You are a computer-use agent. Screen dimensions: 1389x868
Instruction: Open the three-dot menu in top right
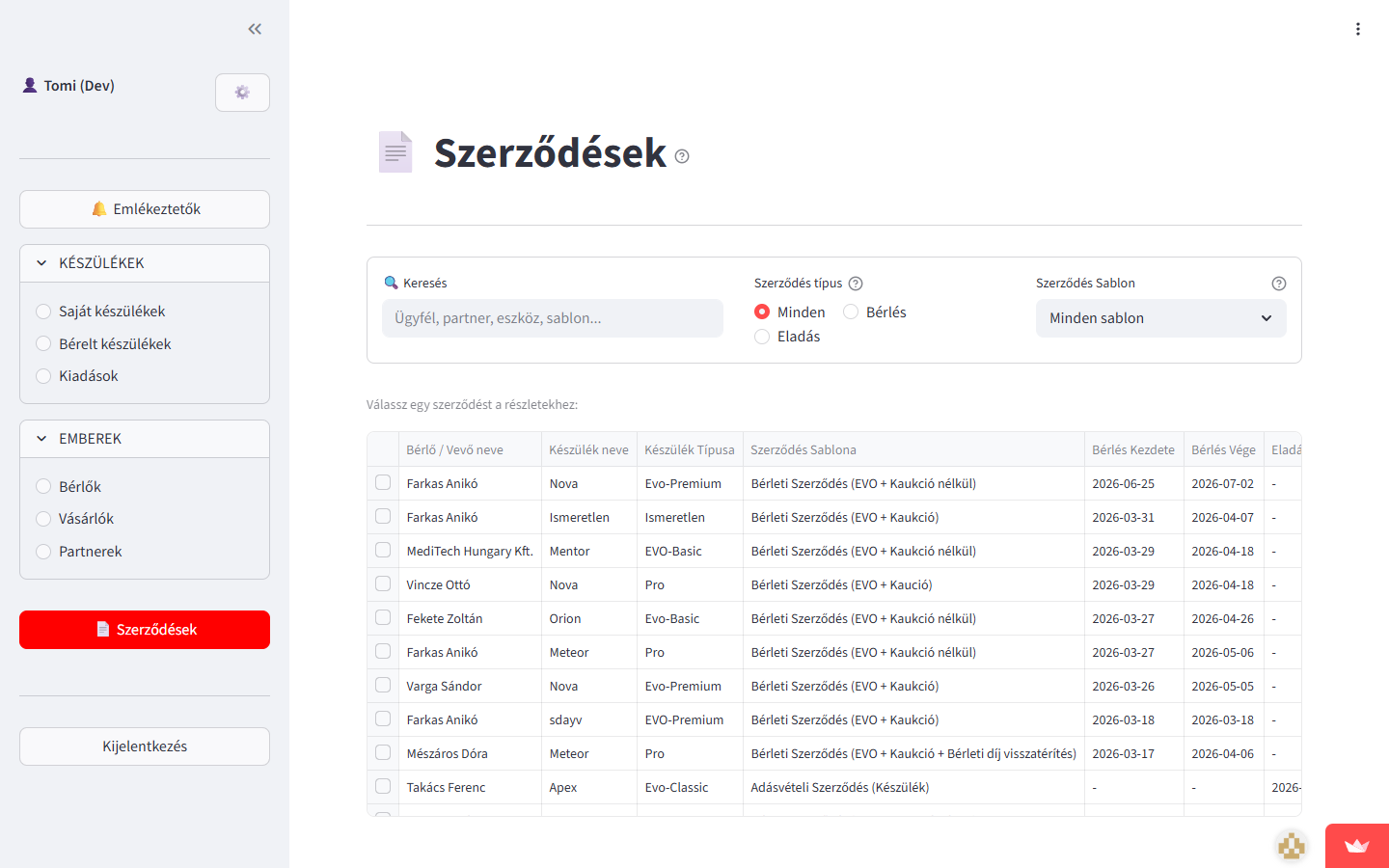1357,29
